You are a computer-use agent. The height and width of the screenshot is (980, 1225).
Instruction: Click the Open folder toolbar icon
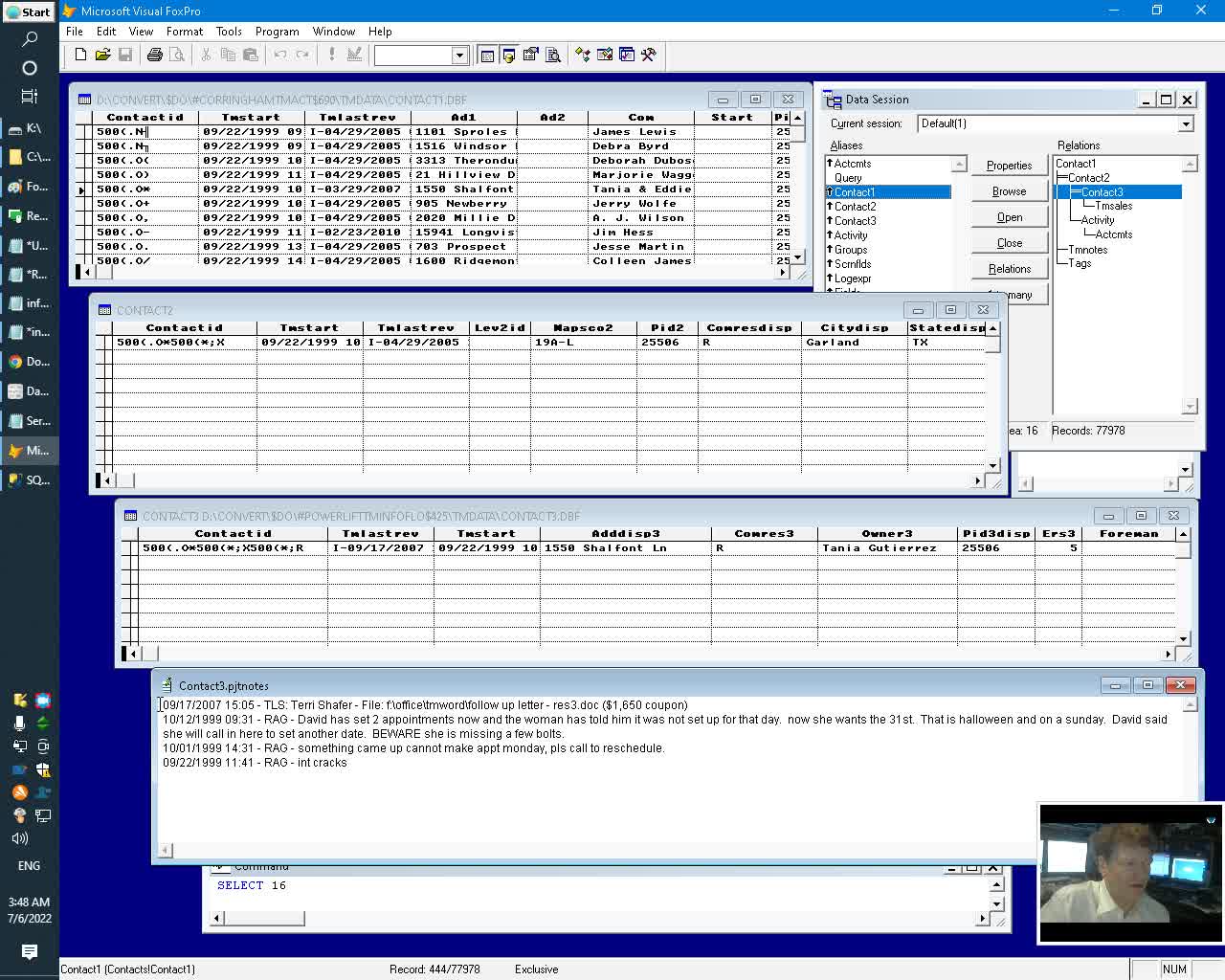(x=102, y=56)
